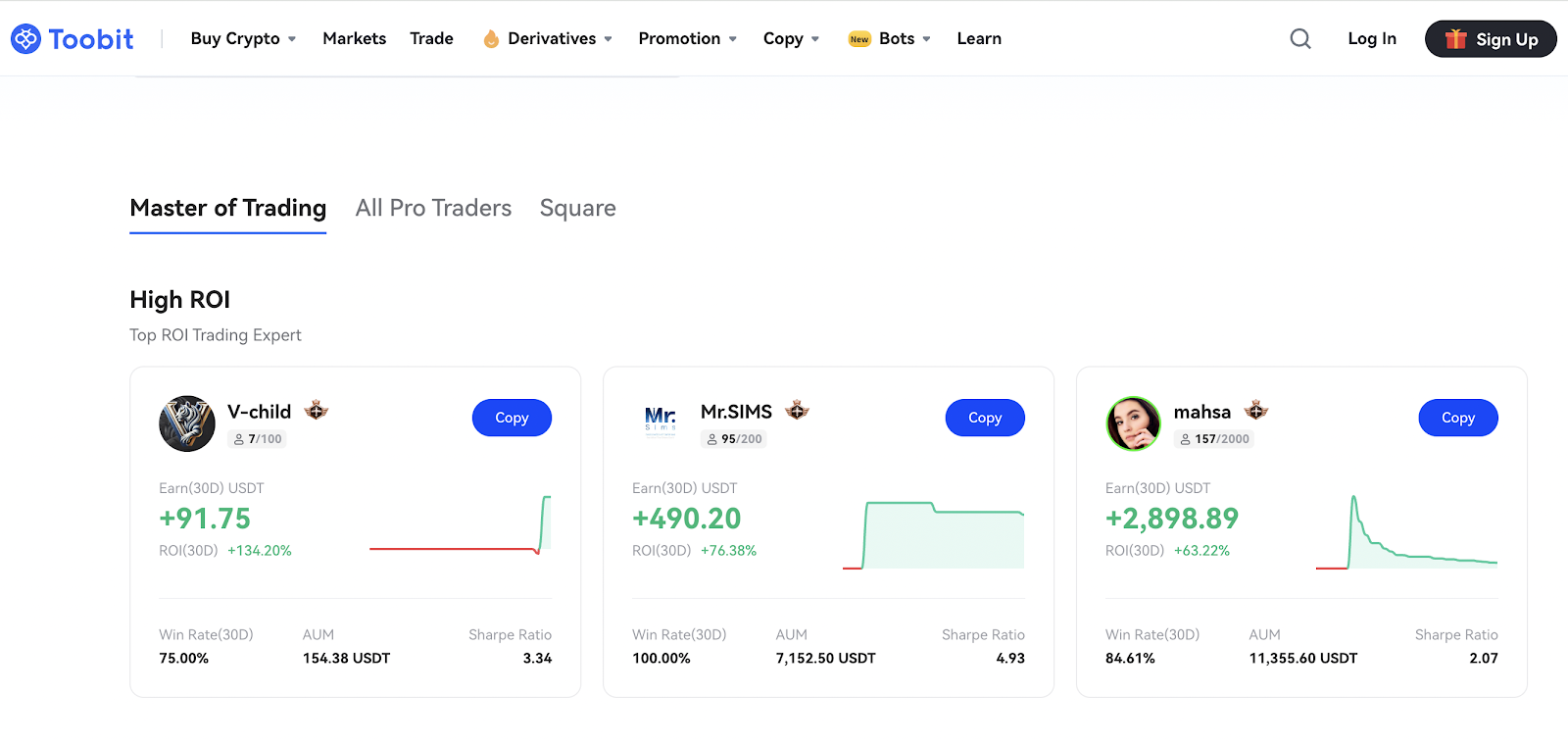
Task: Click the +76.38% ROI value
Action: 728,551
